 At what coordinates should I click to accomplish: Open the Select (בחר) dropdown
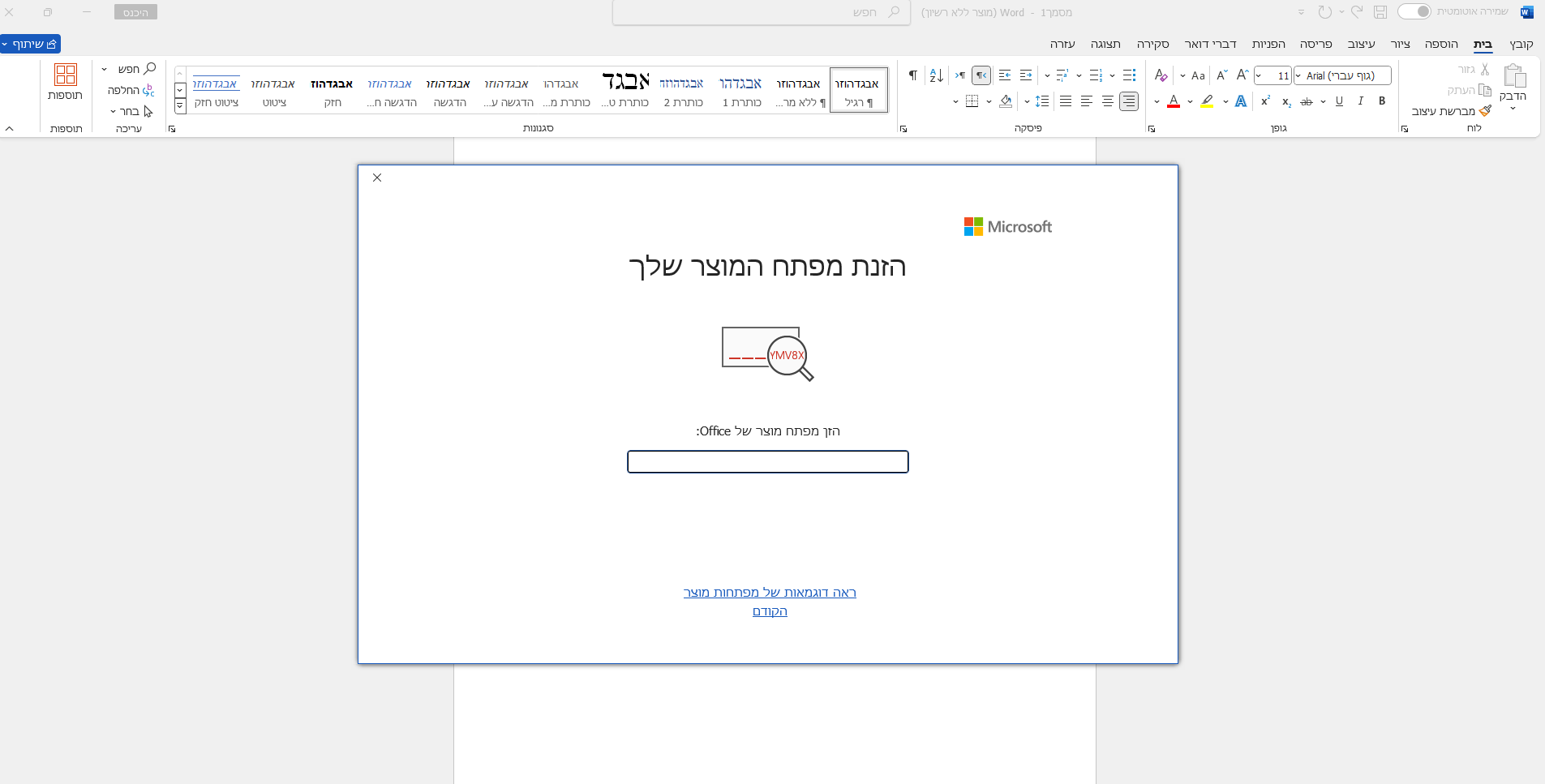point(131,111)
